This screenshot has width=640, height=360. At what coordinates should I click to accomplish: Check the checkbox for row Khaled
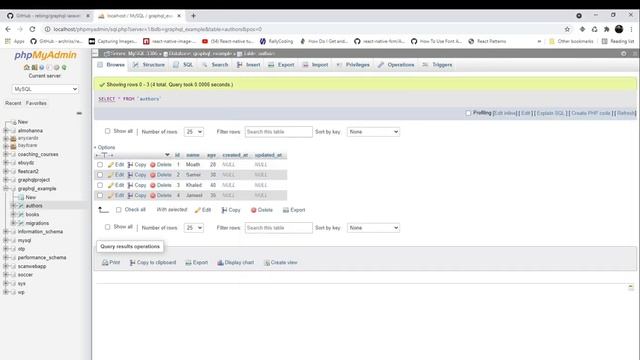click(100, 185)
